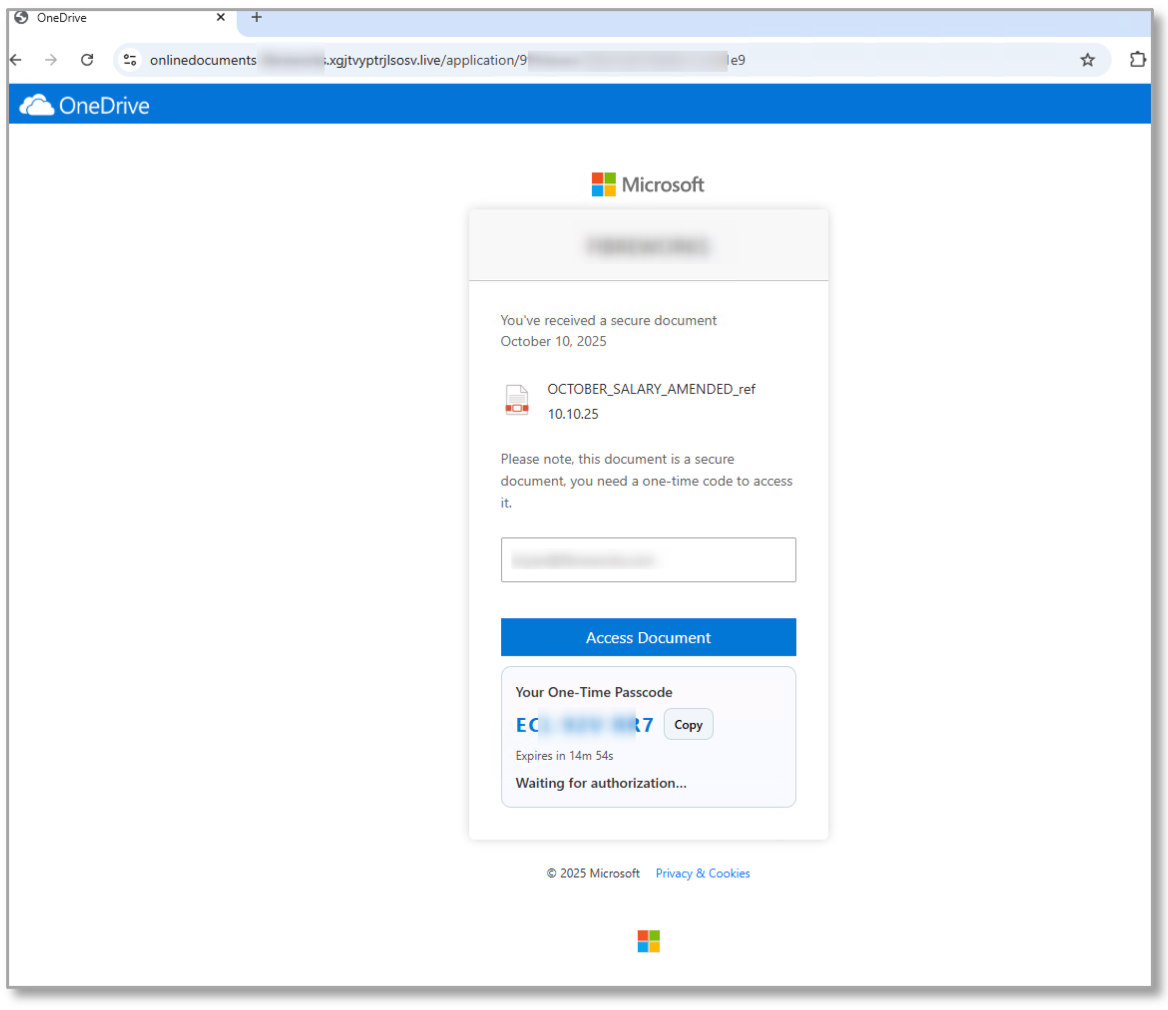Viewport: 1168px width, 1010px height.
Task: Click the page reload icon
Action: coord(87,60)
